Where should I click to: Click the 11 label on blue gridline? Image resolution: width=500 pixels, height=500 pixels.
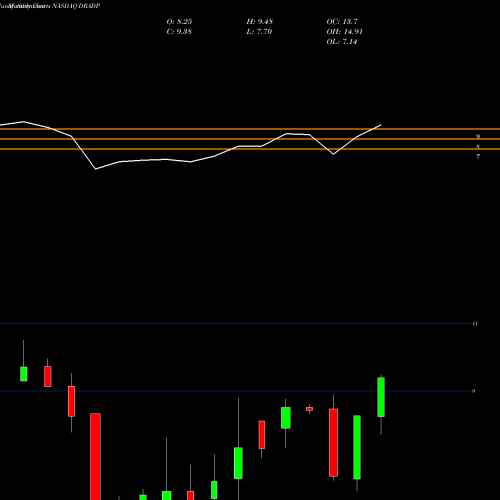pyautogui.click(x=475, y=323)
